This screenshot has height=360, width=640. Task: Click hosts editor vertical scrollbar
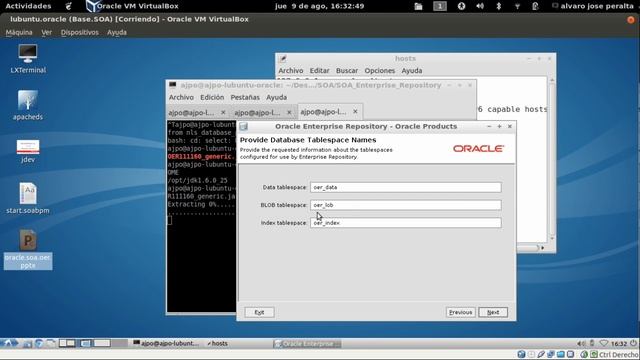[552, 158]
